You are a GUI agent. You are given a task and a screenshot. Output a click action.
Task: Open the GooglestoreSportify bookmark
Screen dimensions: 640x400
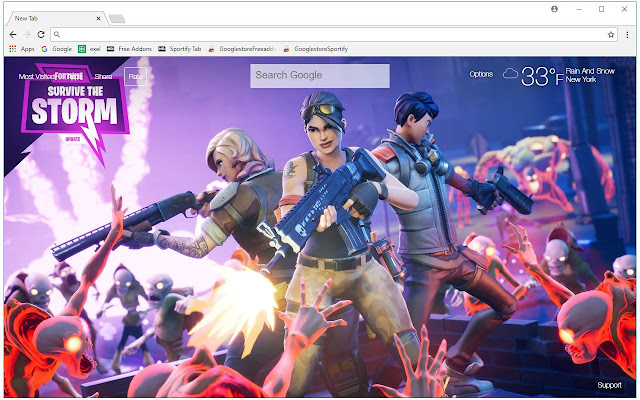tap(316, 49)
